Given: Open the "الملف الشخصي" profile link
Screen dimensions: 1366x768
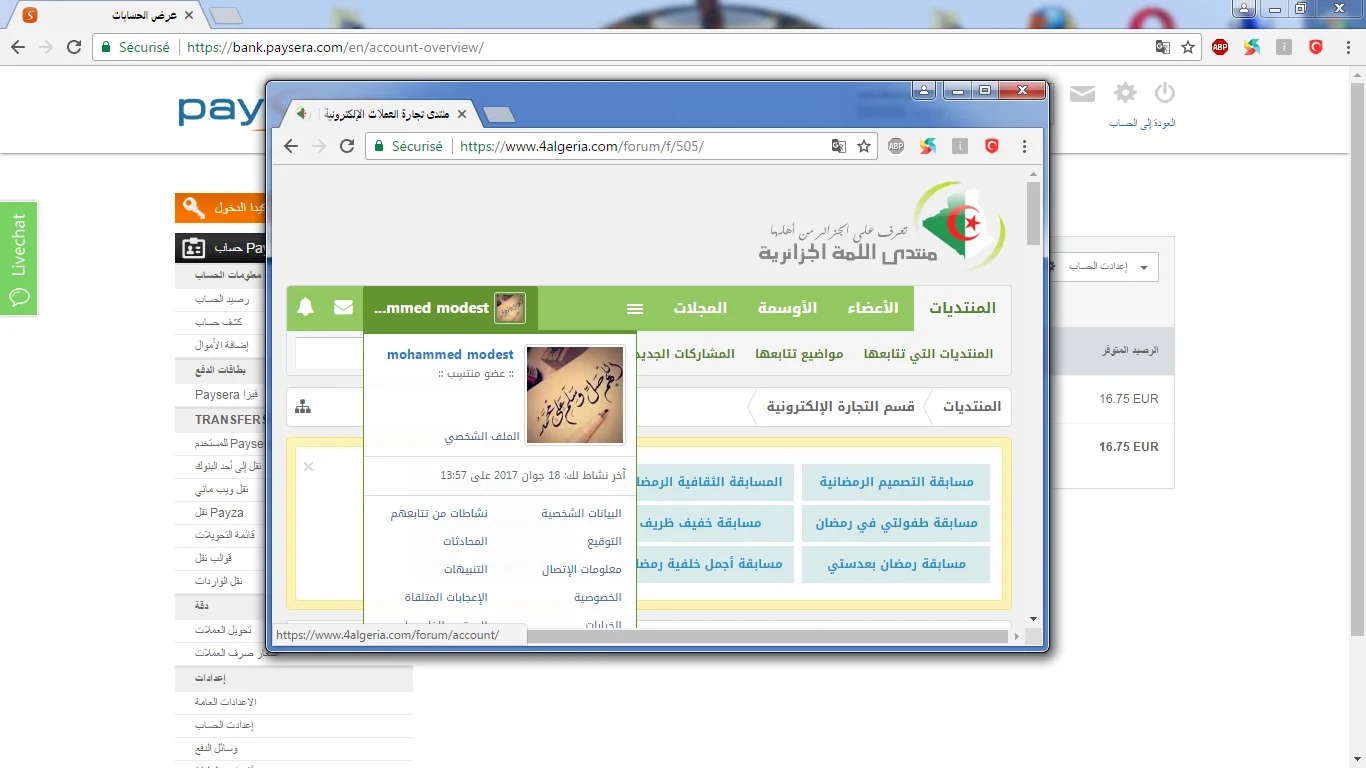Looking at the screenshot, I should point(482,437).
